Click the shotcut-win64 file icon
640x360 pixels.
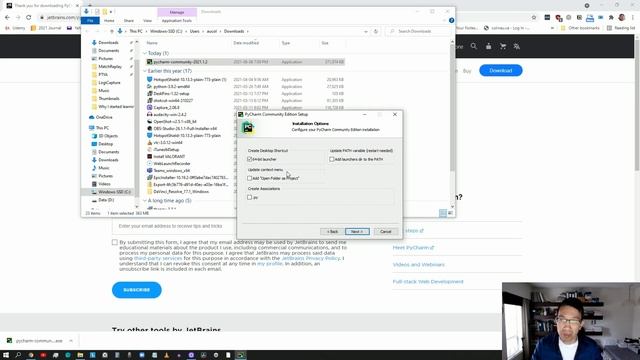(x=149, y=100)
